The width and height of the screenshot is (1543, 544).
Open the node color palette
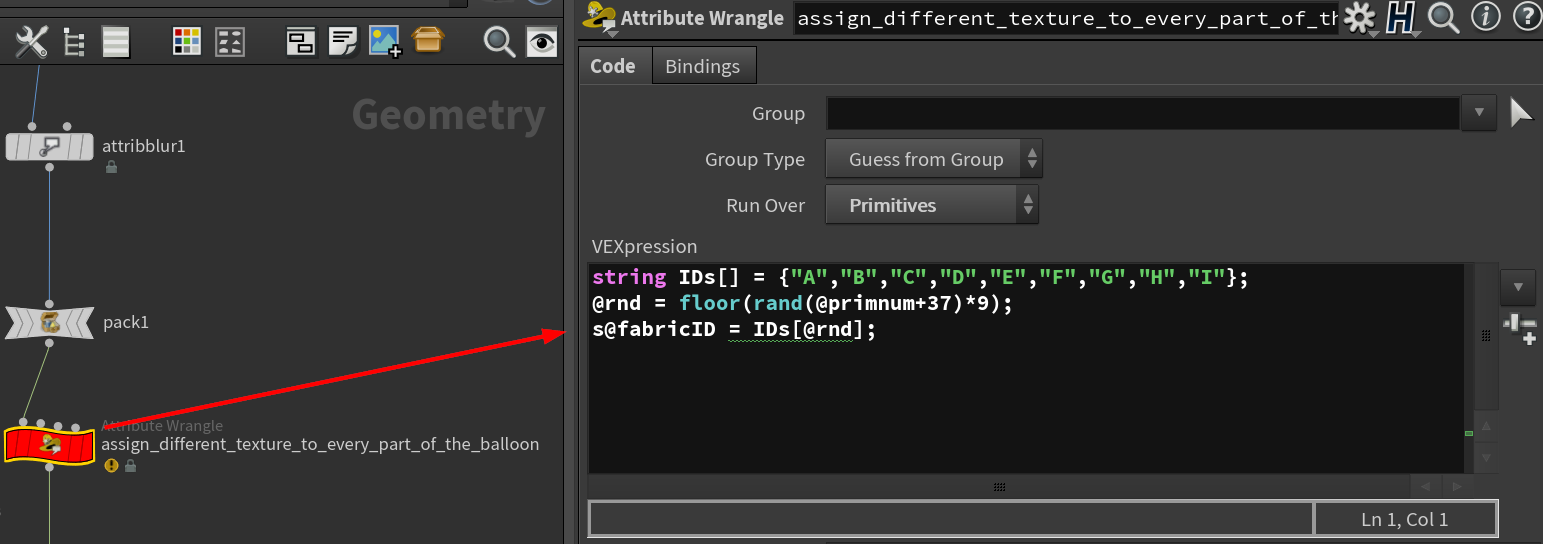click(x=187, y=41)
